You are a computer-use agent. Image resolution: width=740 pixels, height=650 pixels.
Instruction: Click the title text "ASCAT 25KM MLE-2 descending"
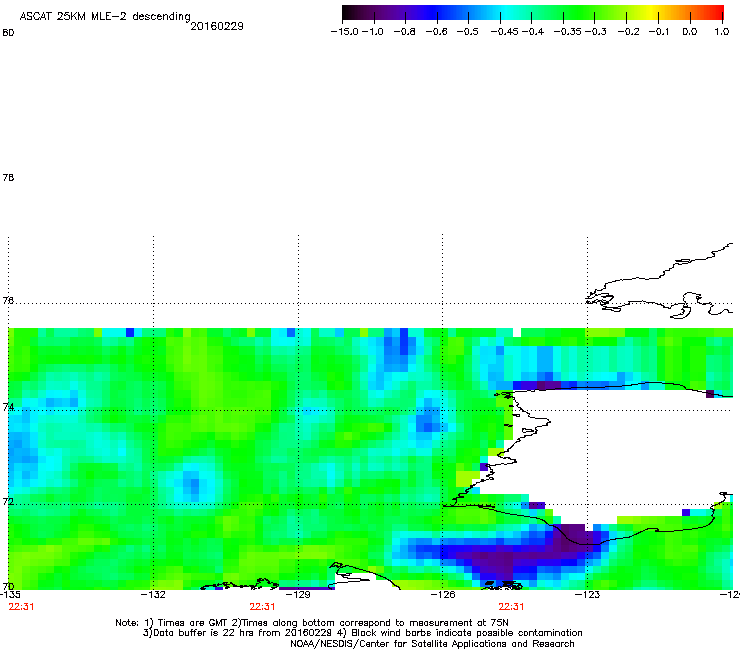tap(105, 17)
